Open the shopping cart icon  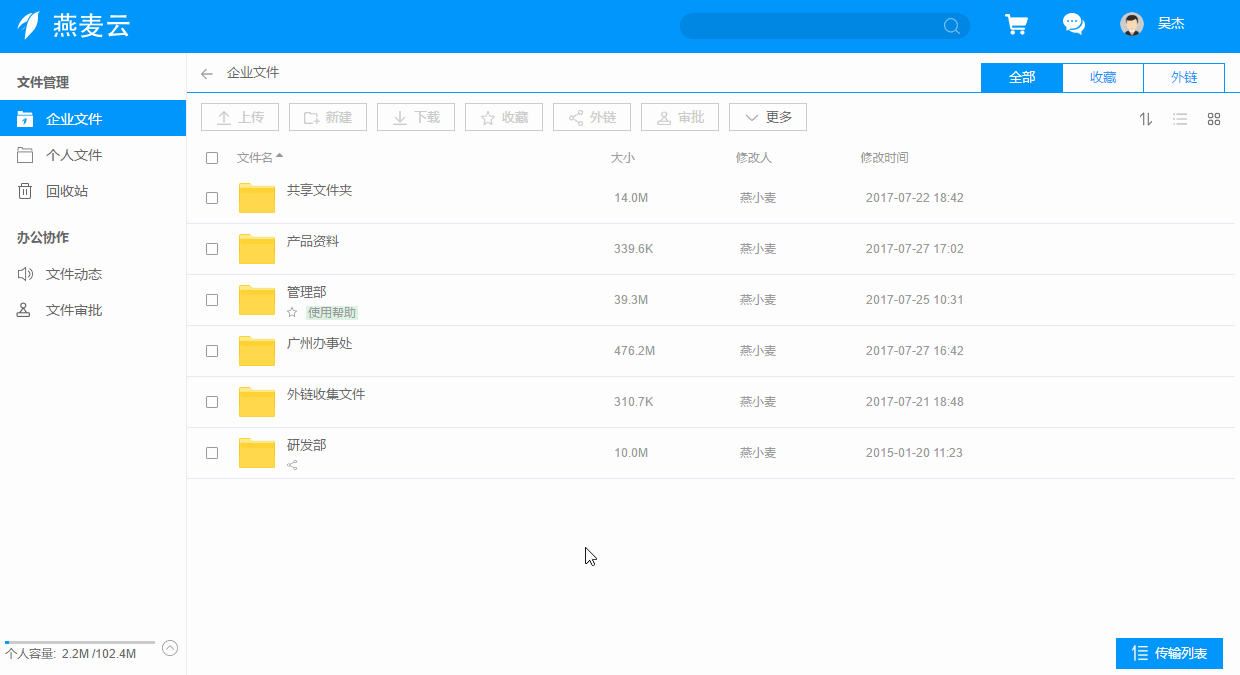click(1017, 22)
